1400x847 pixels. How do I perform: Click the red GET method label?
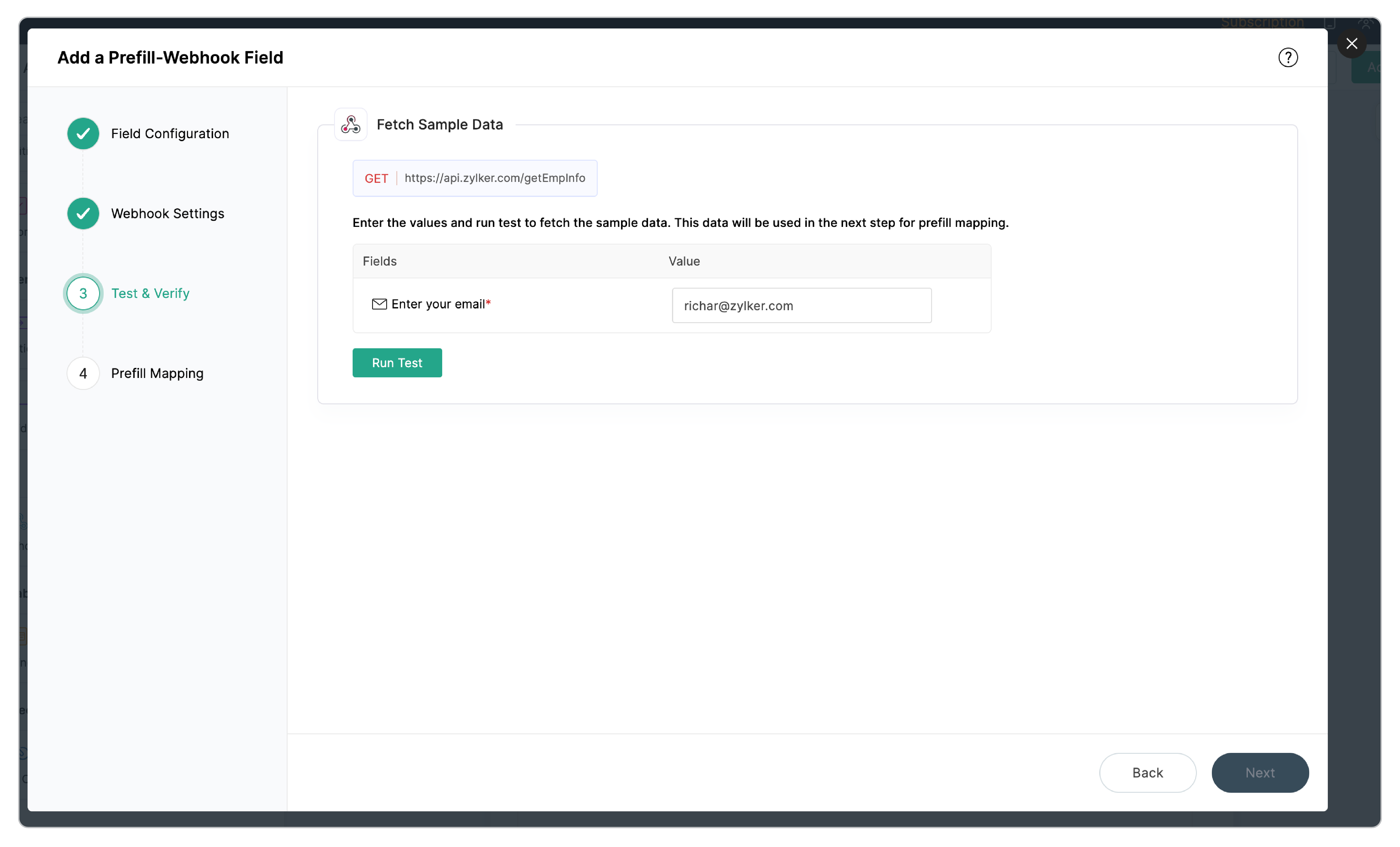coord(377,178)
